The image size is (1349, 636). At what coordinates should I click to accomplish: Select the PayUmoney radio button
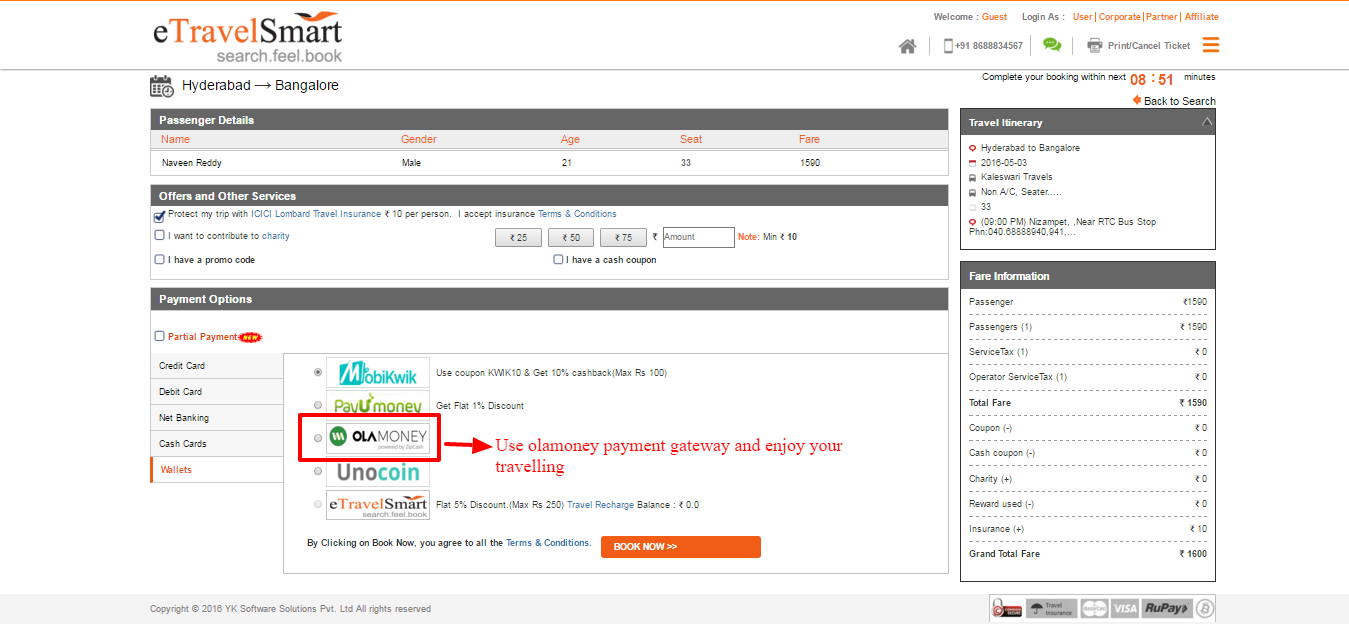coord(318,405)
